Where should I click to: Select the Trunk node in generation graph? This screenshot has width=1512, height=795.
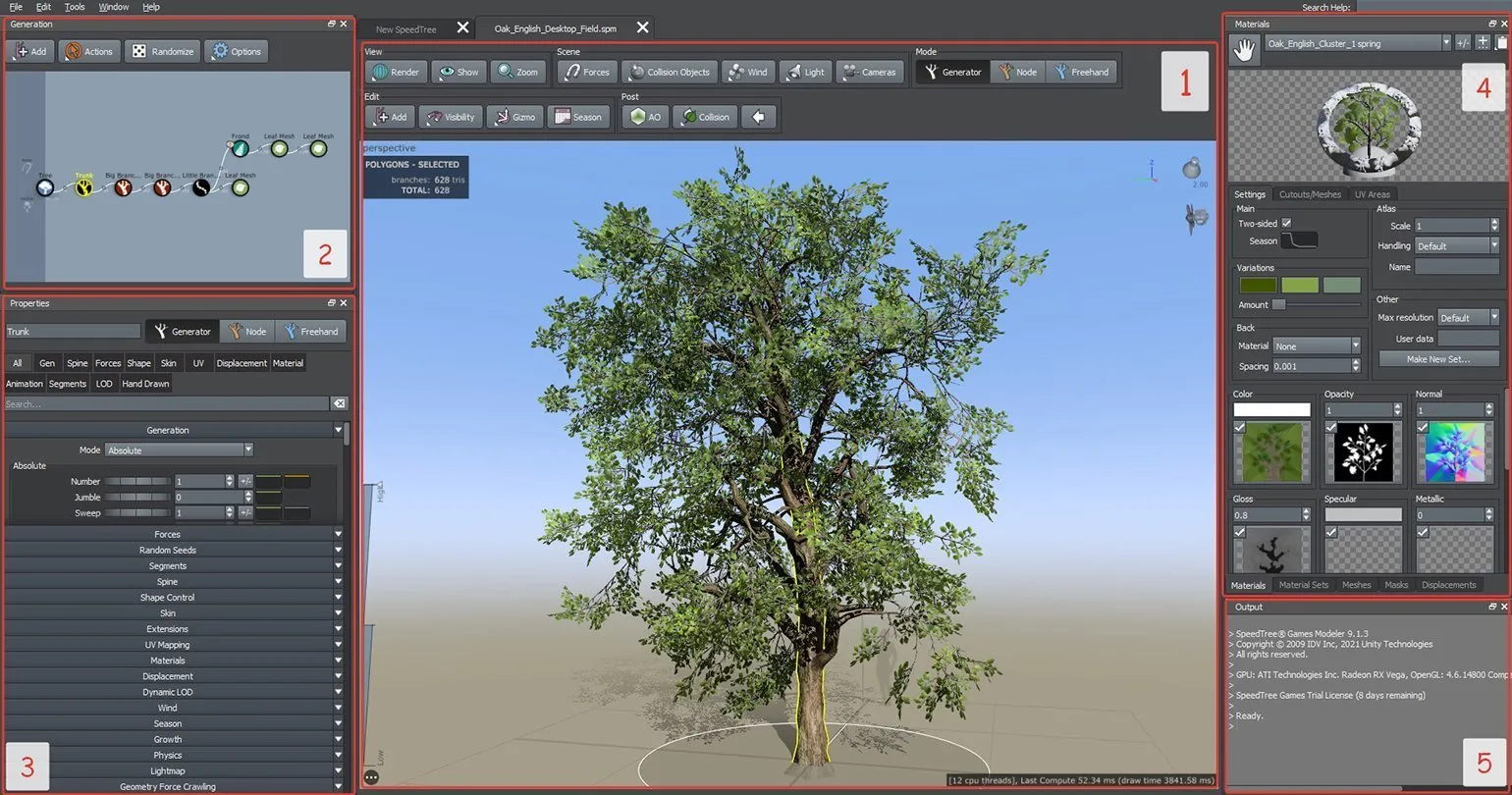coord(84,187)
